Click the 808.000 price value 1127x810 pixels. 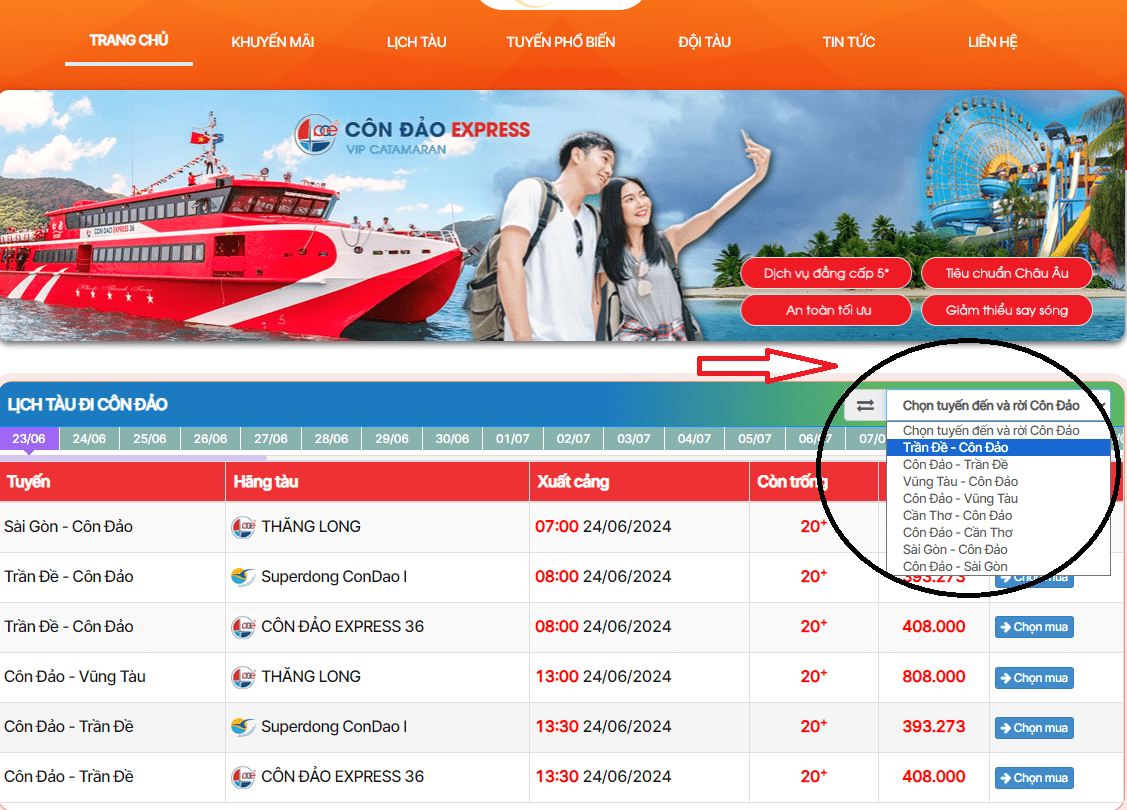click(934, 676)
